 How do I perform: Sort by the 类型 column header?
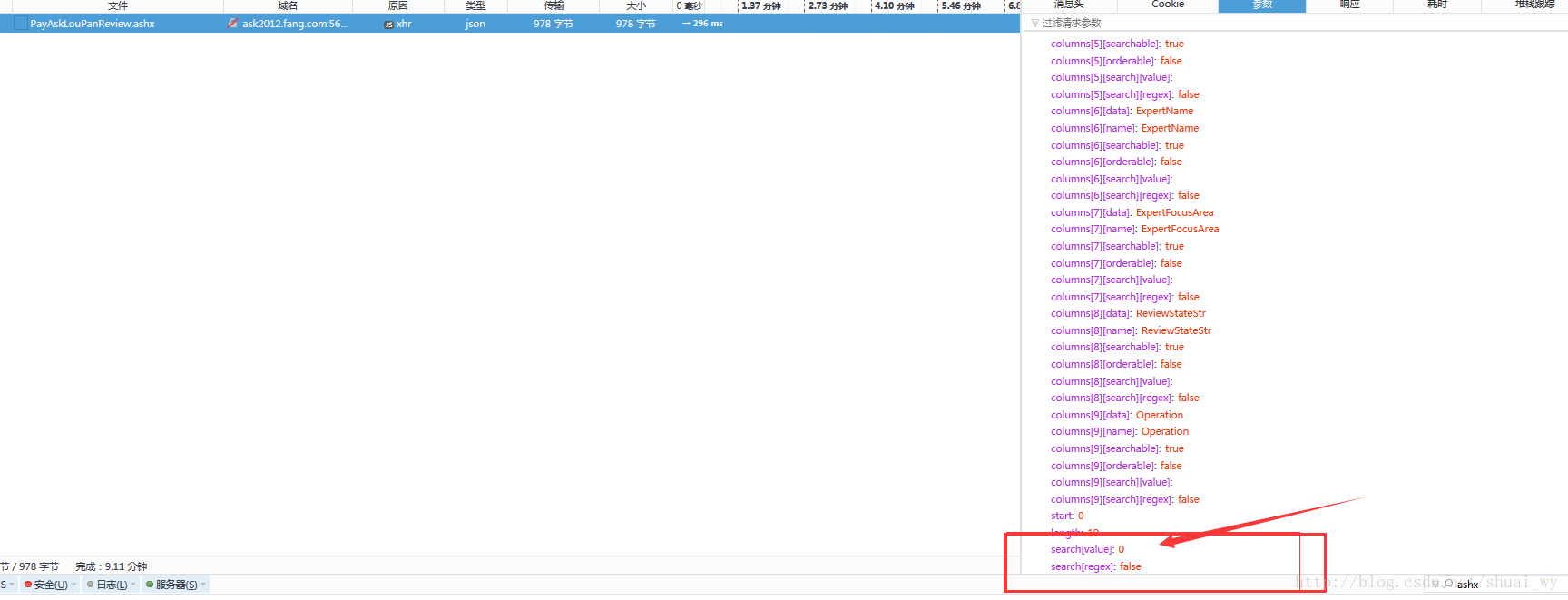[475, 5]
